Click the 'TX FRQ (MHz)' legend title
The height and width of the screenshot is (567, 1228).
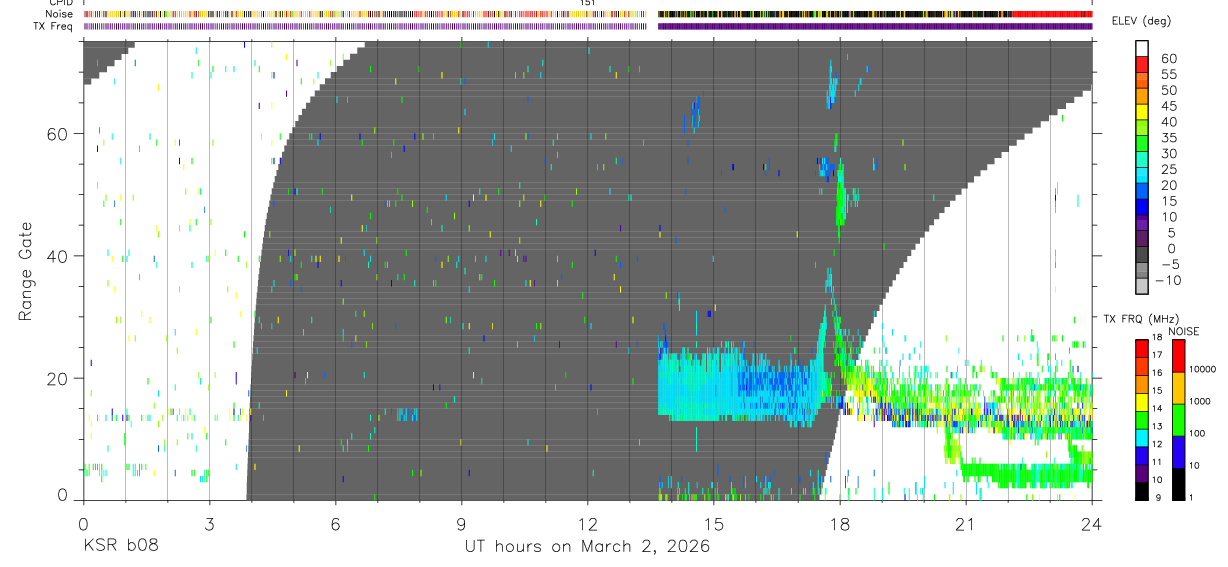[x=1140, y=319]
